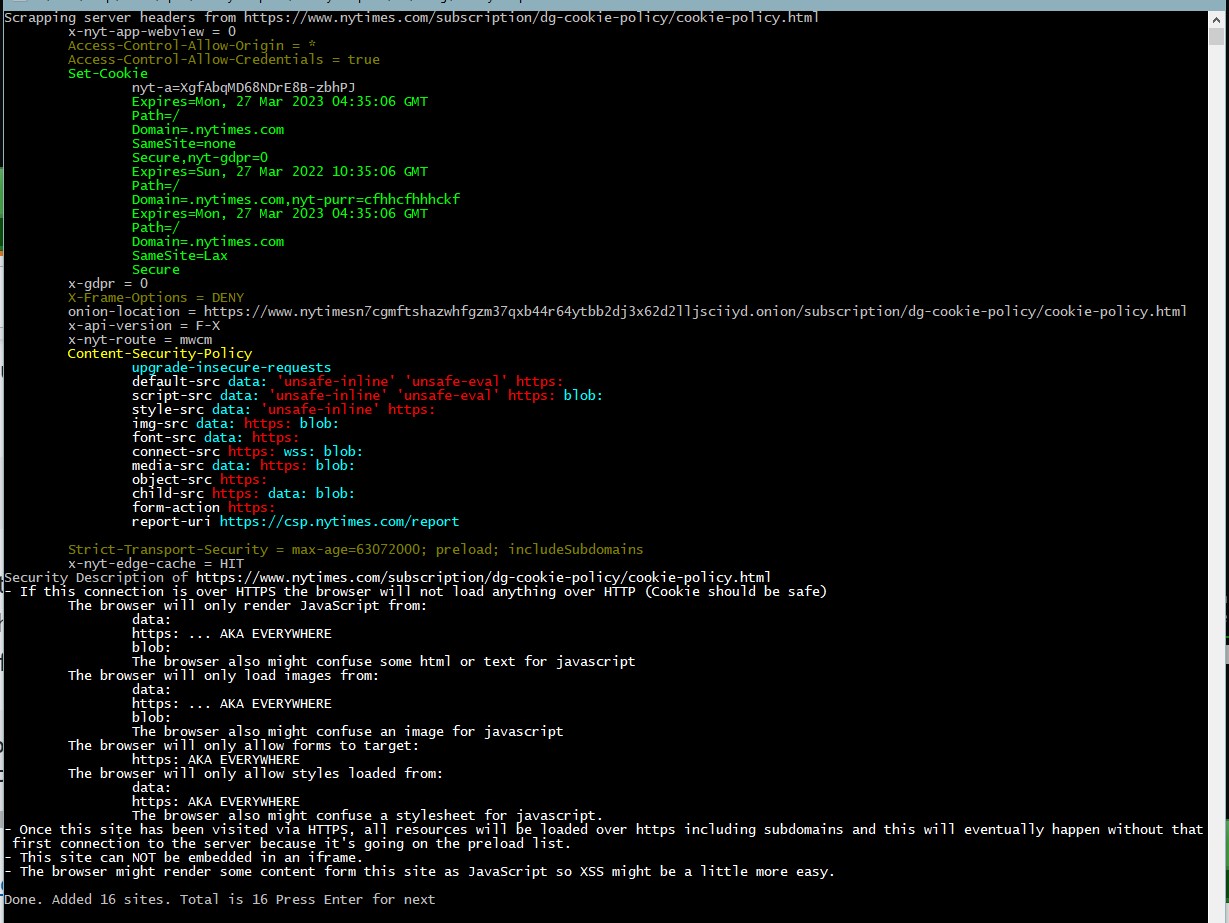This screenshot has height=923, width=1229.
Task: Click the vertical scrollbar thumb
Action: [x=1216, y=37]
